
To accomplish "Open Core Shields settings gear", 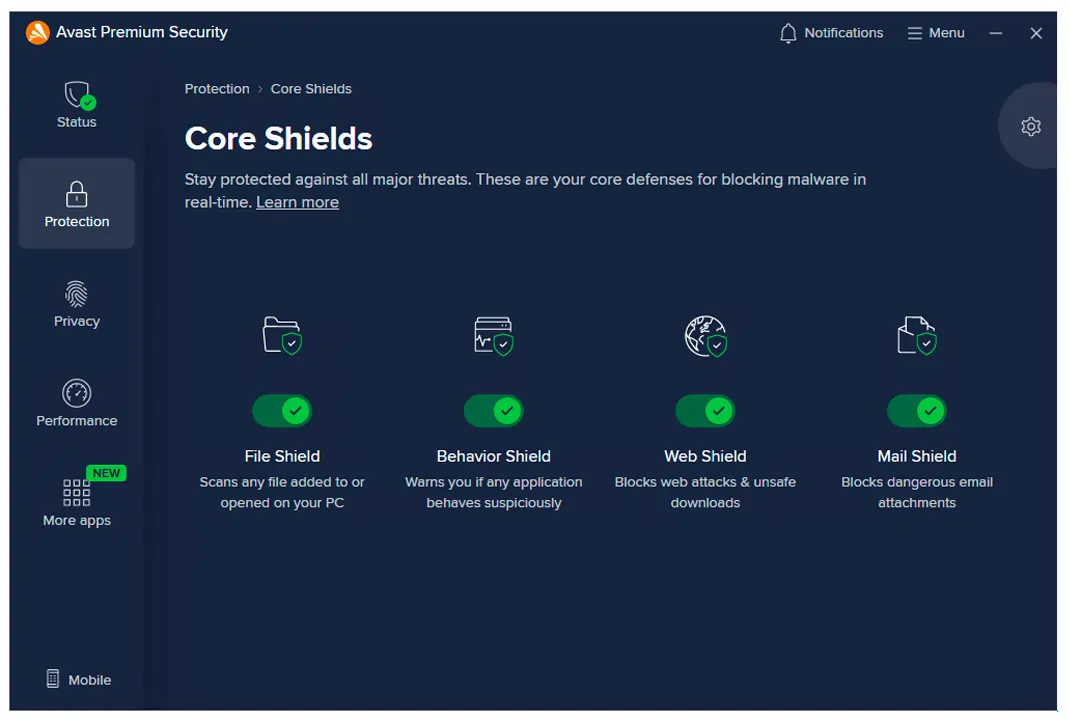I will click(1031, 126).
